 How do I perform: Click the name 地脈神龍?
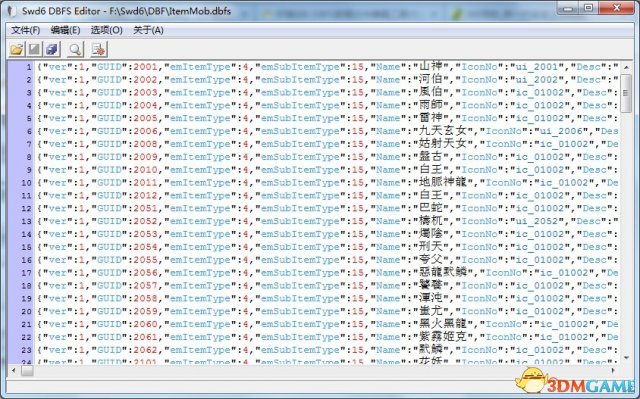click(x=443, y=182)
